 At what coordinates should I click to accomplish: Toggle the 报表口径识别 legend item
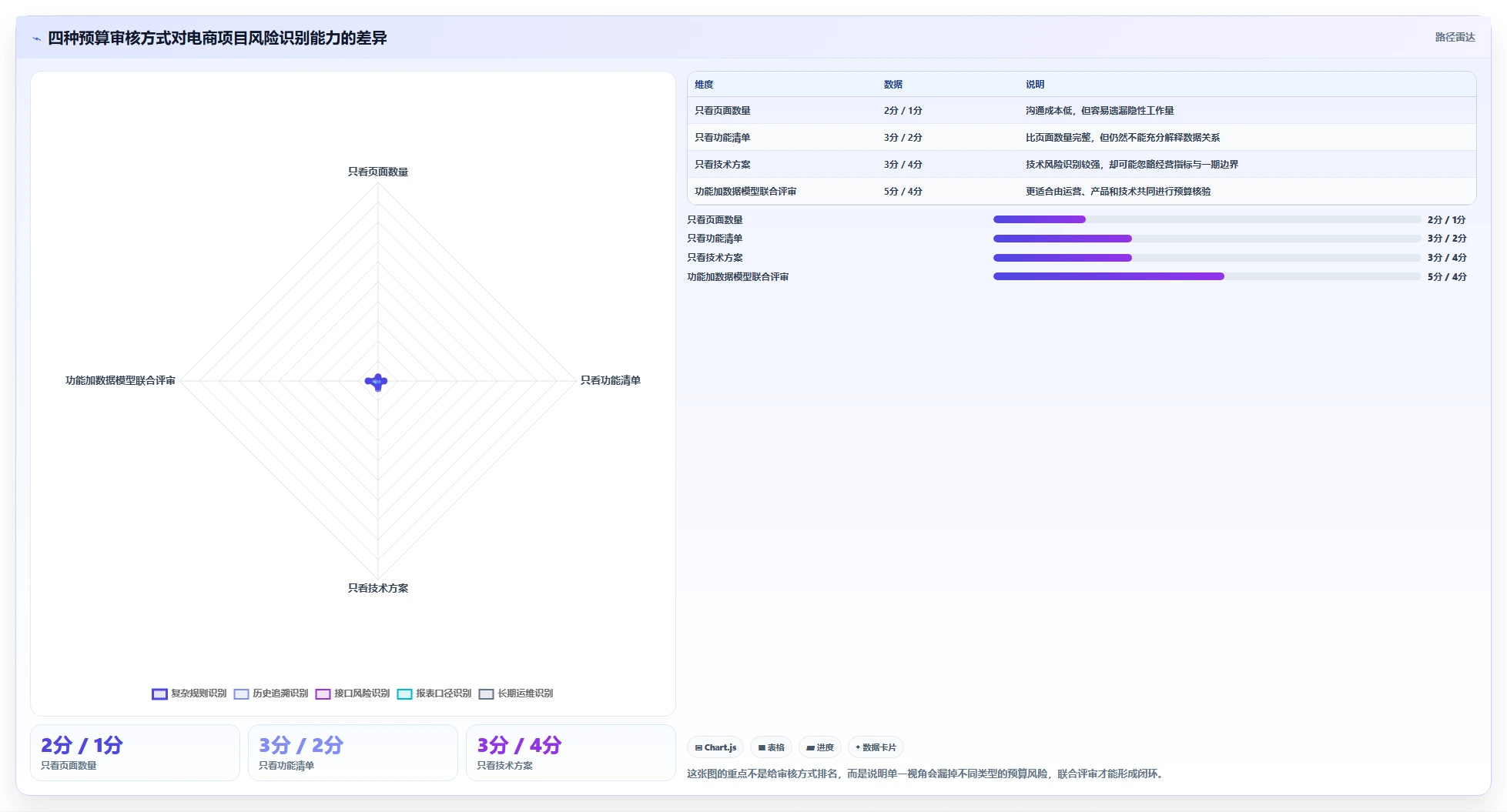434,693
